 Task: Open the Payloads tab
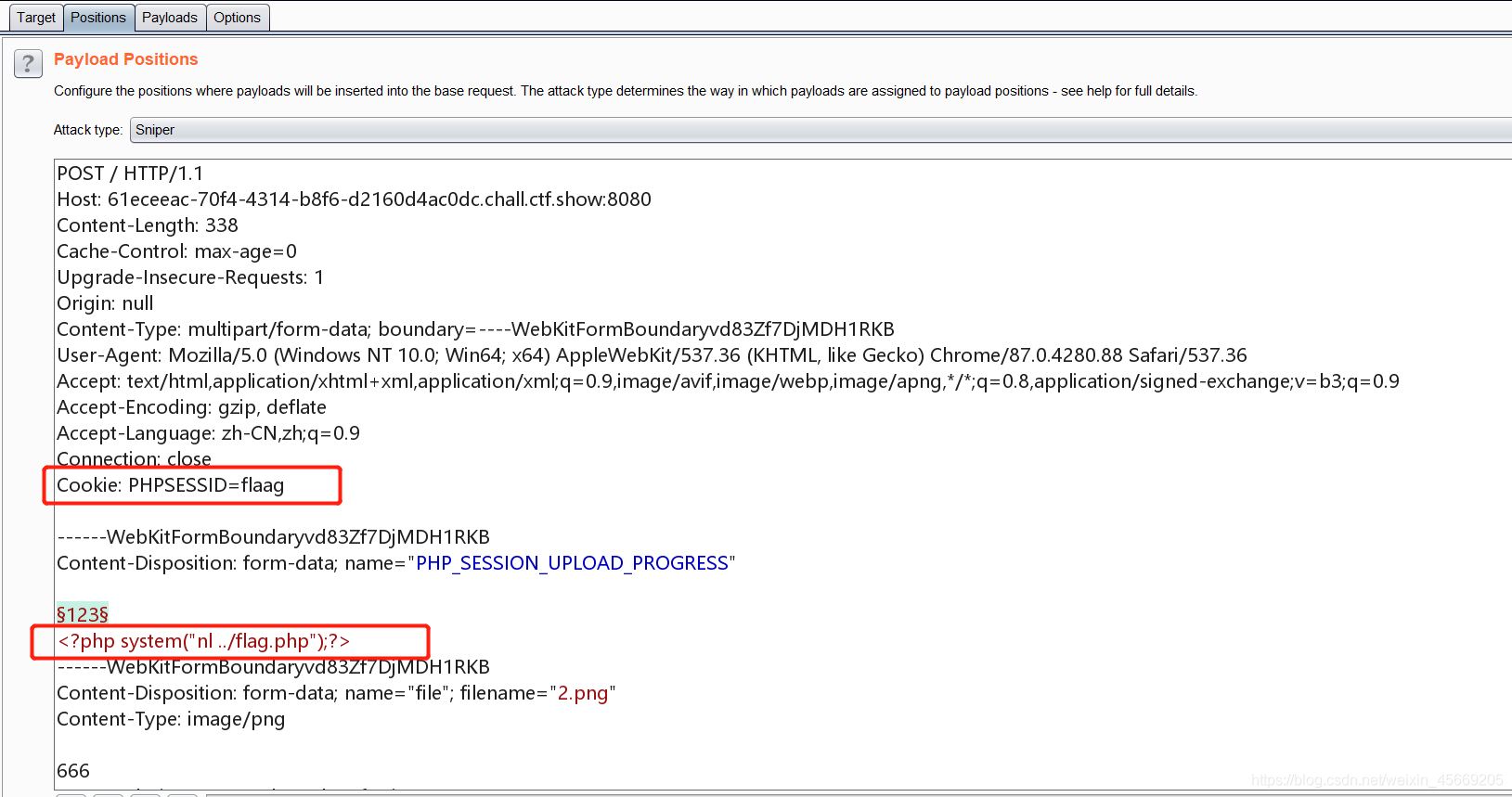(x=170, y=18)
